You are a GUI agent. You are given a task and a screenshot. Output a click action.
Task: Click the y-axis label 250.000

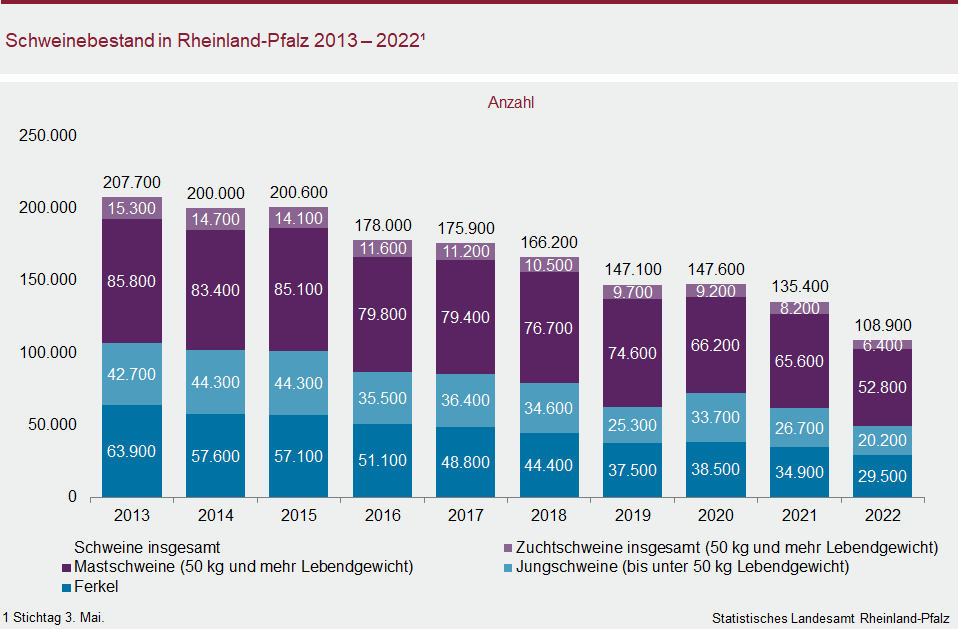point(48,136)
